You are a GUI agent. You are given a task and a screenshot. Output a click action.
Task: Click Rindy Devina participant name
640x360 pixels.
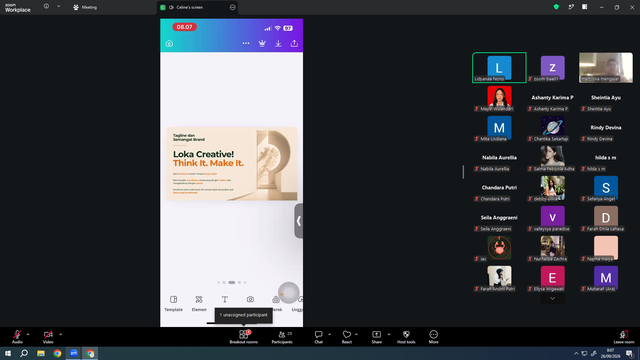pos(606,127)
